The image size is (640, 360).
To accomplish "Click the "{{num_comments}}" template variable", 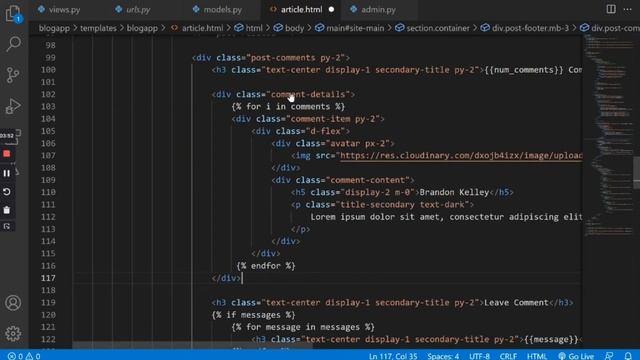I will click(524, 70).
